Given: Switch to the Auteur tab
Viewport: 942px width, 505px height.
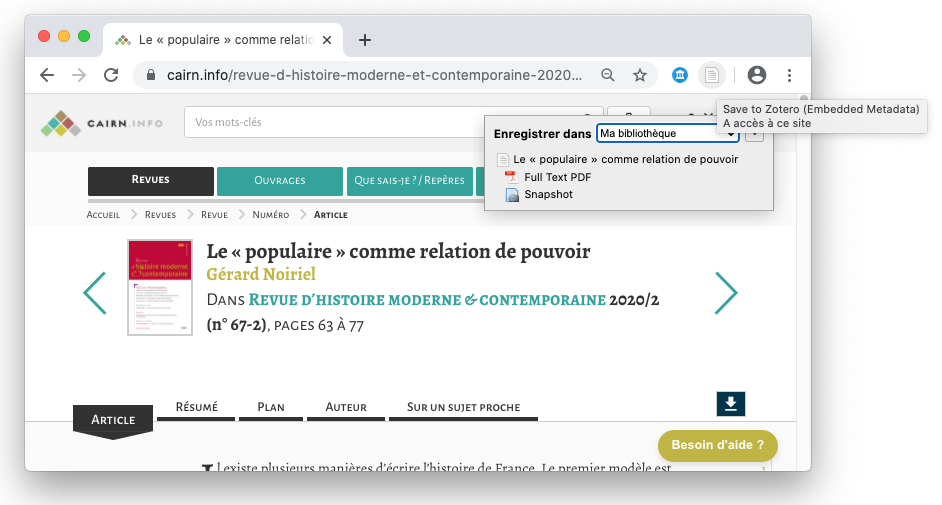Looking at the screenshot, I should pyautogui.click(x=346, y=408).
